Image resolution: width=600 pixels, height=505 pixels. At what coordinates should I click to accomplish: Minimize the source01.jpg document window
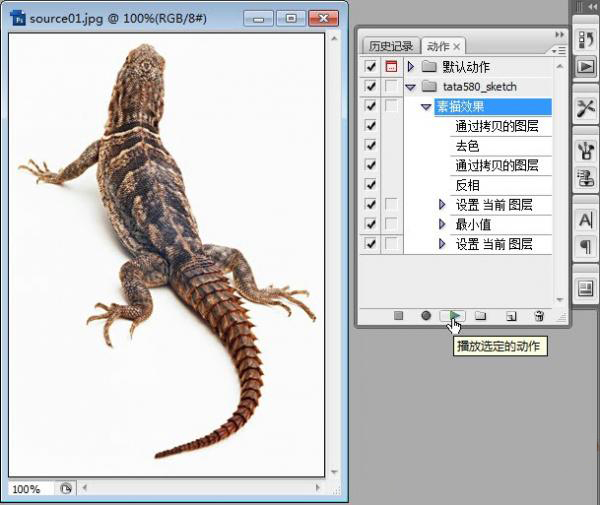tap(259, 18)
